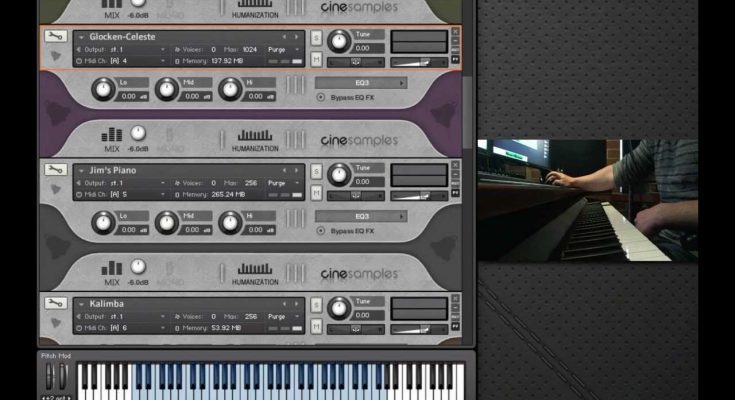This screenshot has height=400, width=735.
Task: Open Glocken-Celeste edit mode wrench icon
Action: 54,37
